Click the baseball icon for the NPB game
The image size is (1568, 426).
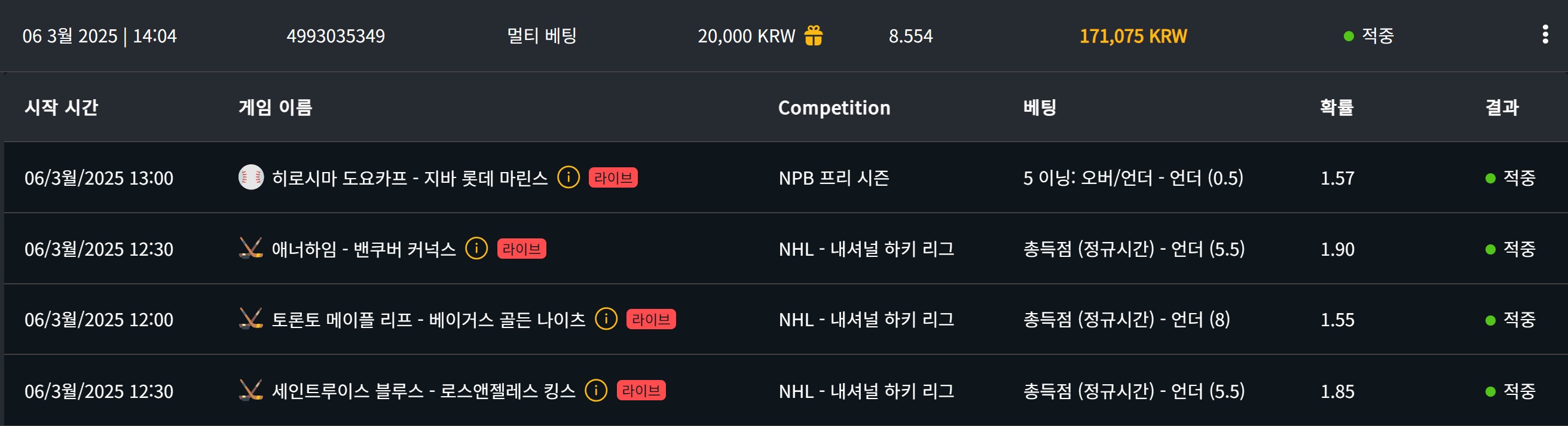point(251,177)
